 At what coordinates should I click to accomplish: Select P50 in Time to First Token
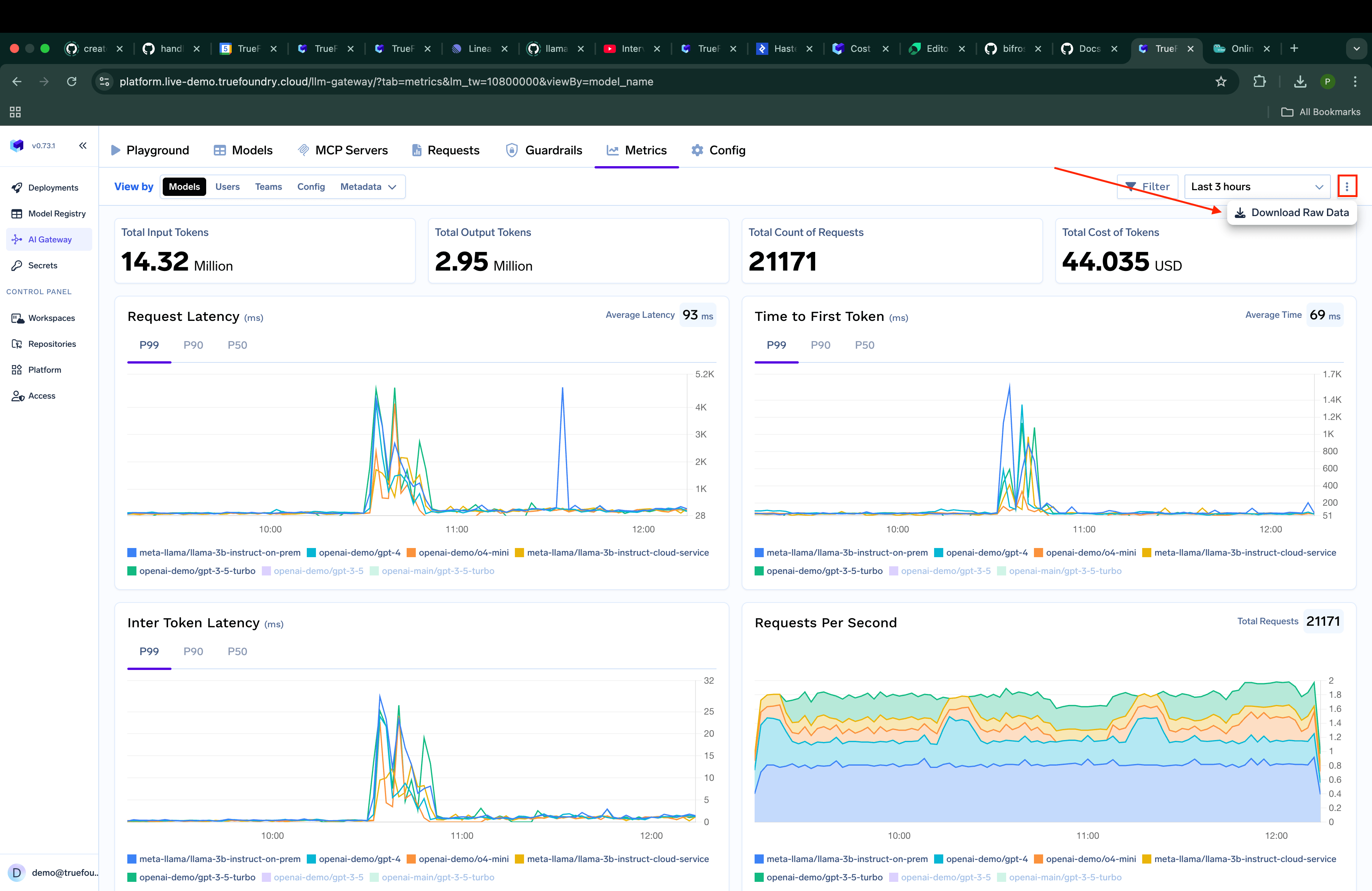(x=864, y=345)
